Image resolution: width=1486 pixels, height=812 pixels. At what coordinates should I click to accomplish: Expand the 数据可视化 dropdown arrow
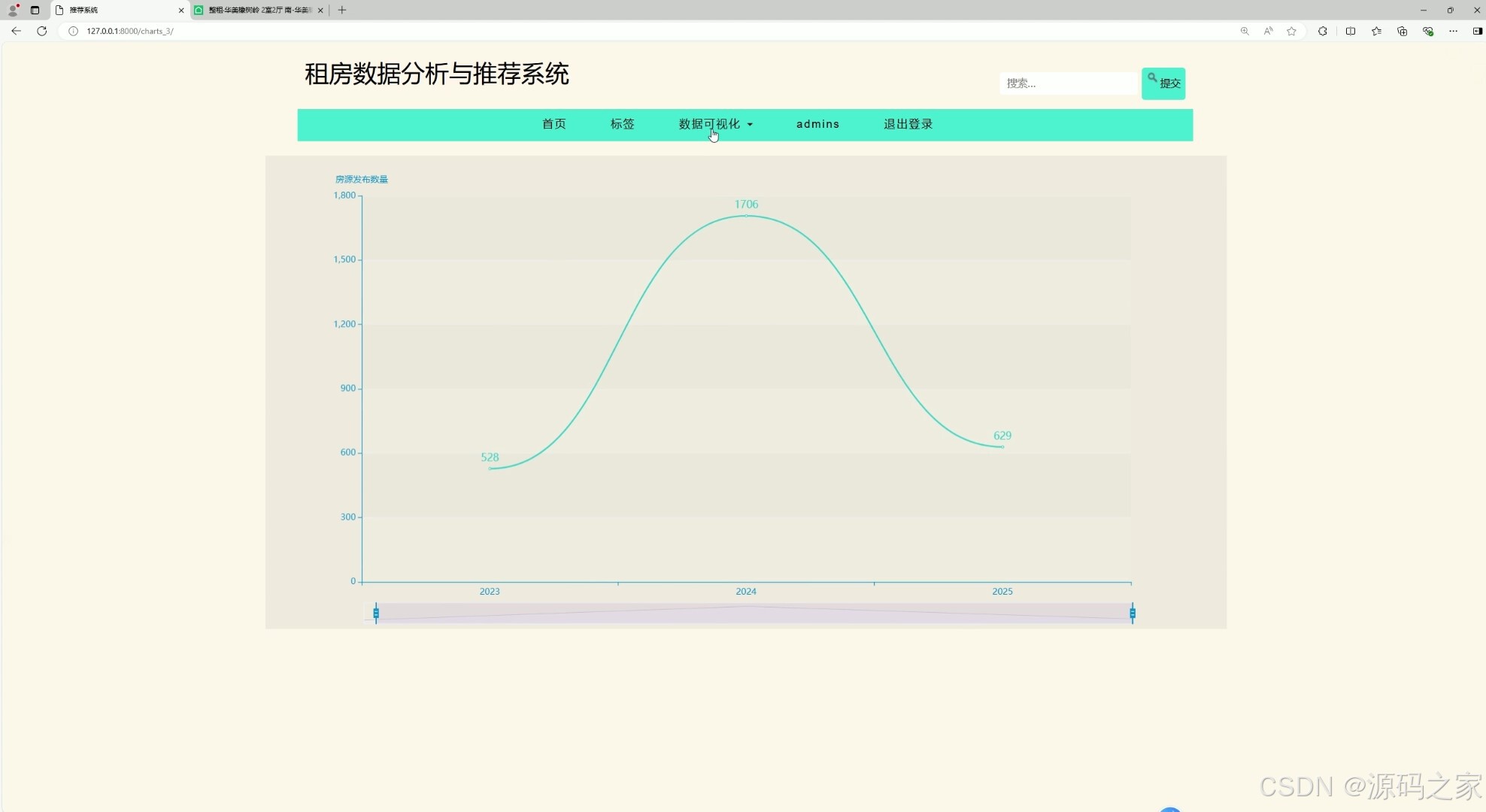[750, 125]
